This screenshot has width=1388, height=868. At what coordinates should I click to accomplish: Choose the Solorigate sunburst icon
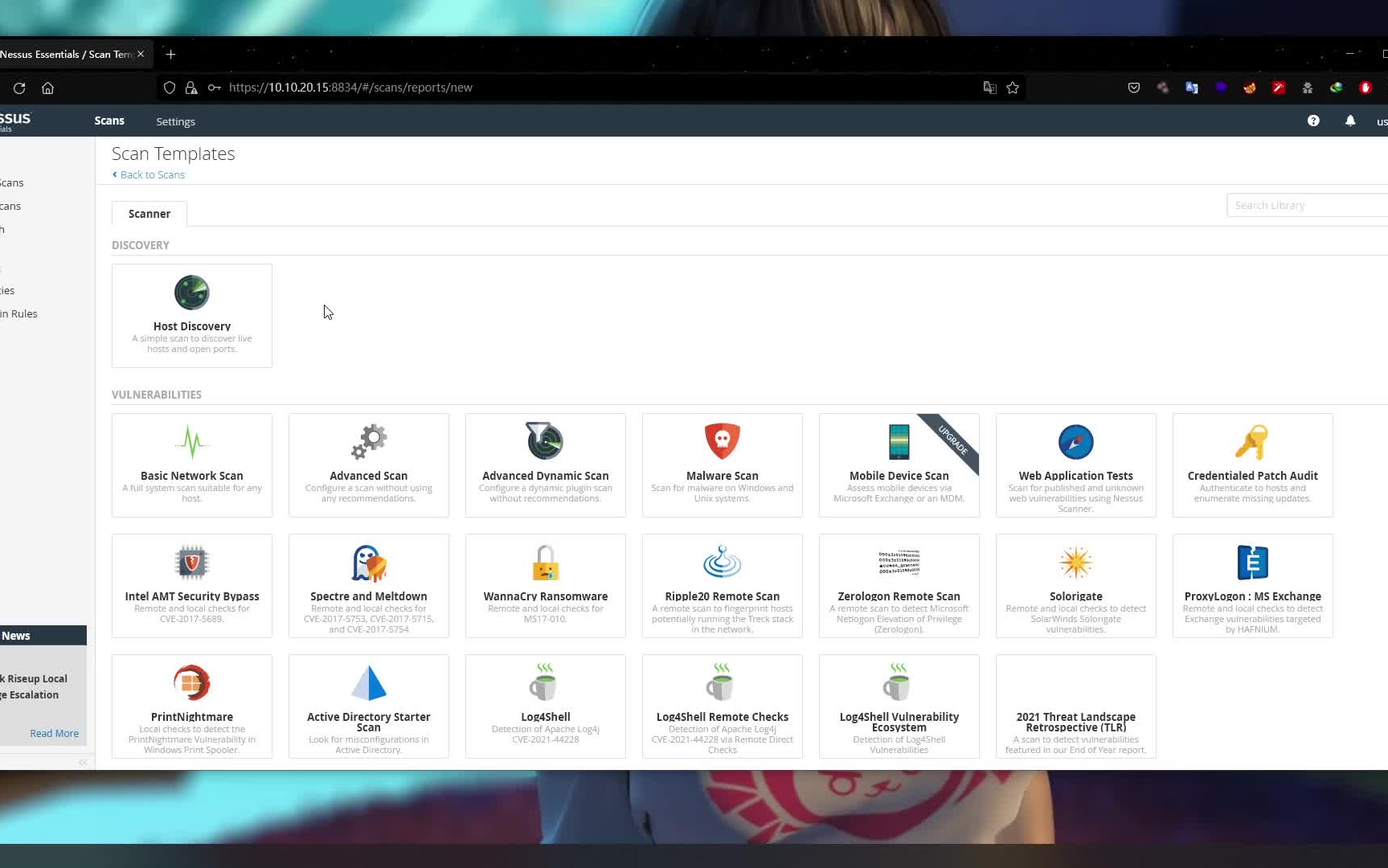click(x=1076, y=562)
